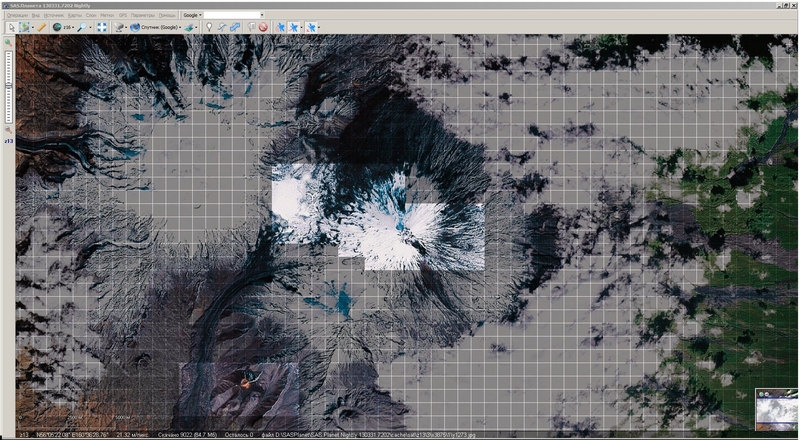
Task: Click the zoom out magnifier below slider
Action: pos(8,130)
